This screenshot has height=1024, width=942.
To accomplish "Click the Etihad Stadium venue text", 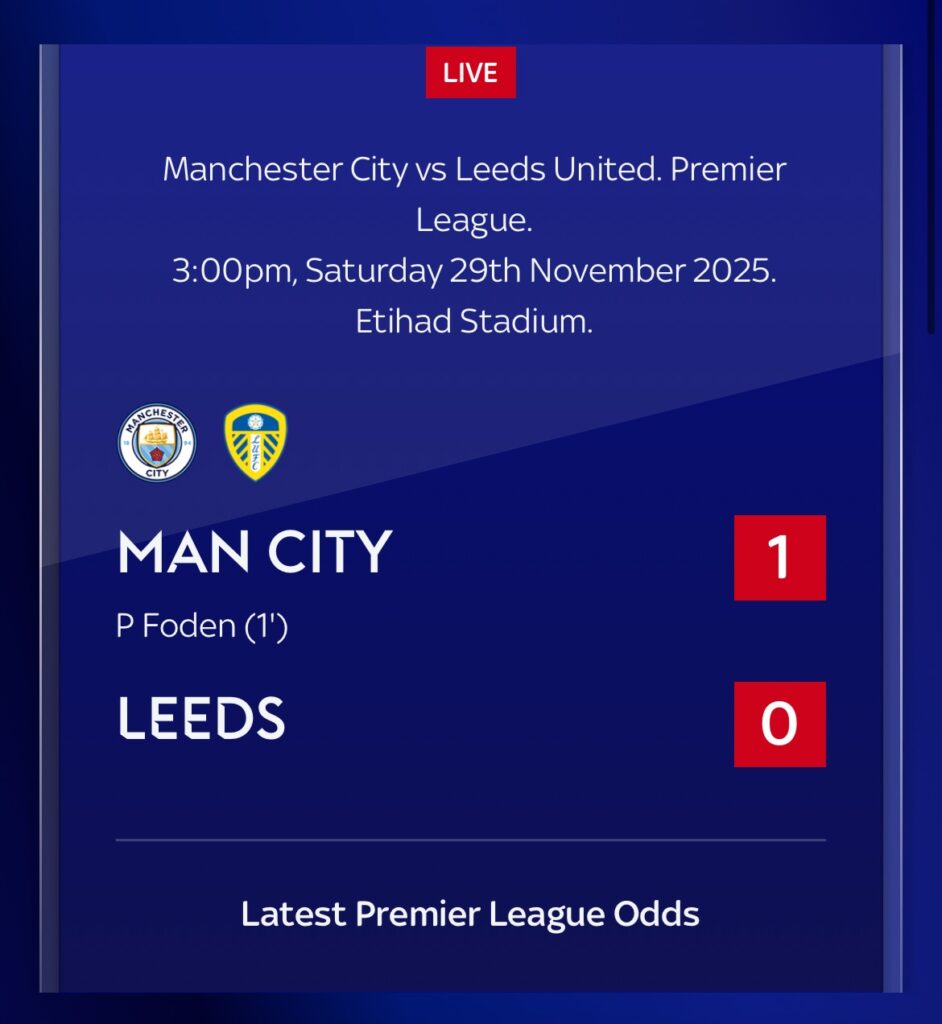I will 474,322.
